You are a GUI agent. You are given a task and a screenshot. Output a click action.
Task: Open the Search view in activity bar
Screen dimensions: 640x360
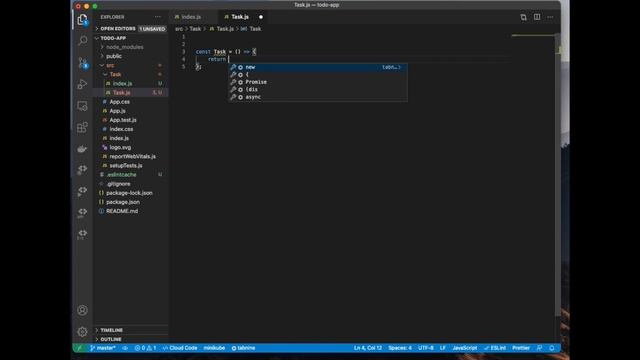(x=82, y=40)
